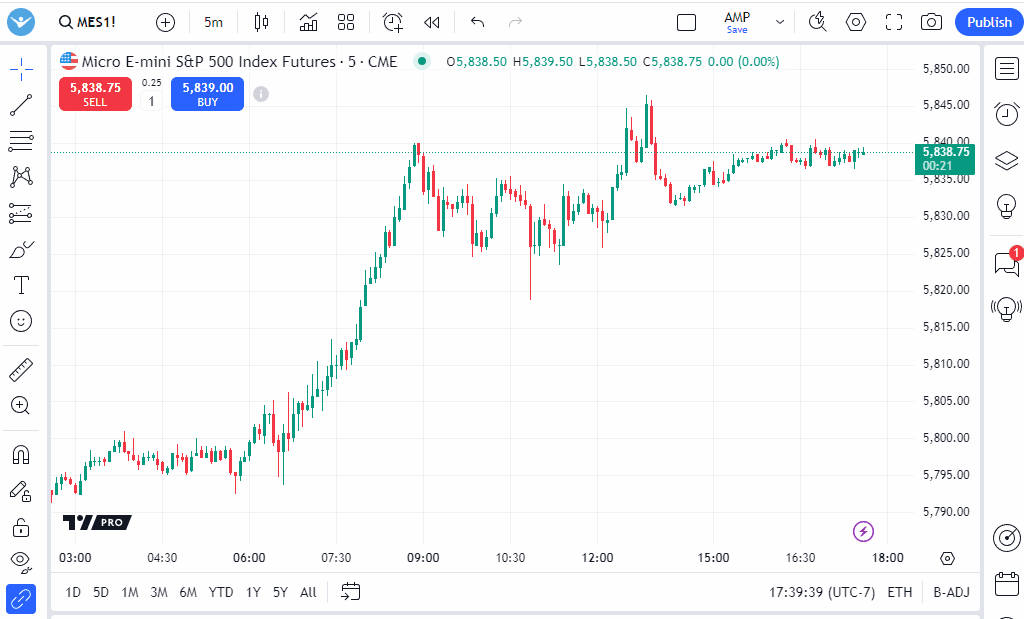Click the 5,838.75 price label on scale

944,152
